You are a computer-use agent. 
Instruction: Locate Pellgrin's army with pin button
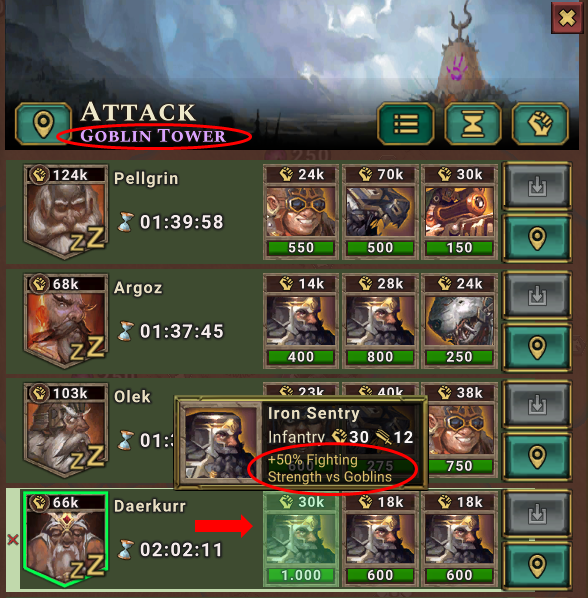click(x=537, y=238)
